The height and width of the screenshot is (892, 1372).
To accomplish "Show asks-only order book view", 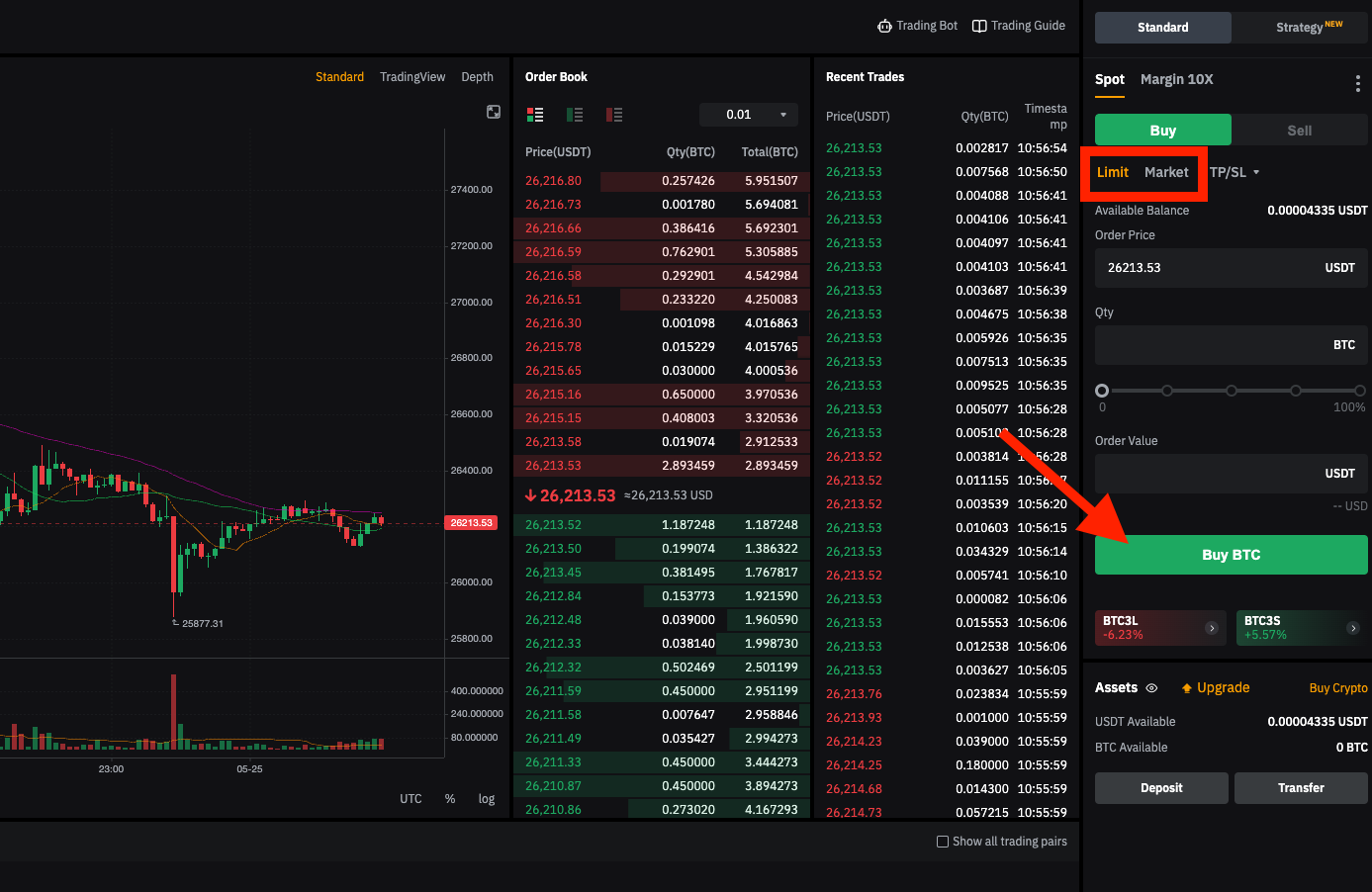I will pyautogui.click(x=614, y=115).
